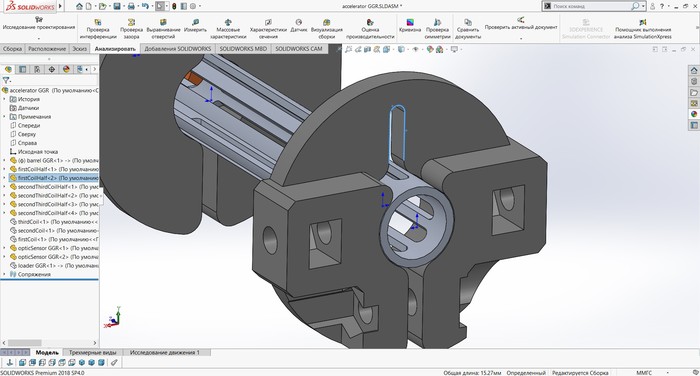Launch the Curvature display (Кривизна)

point(410,26)
